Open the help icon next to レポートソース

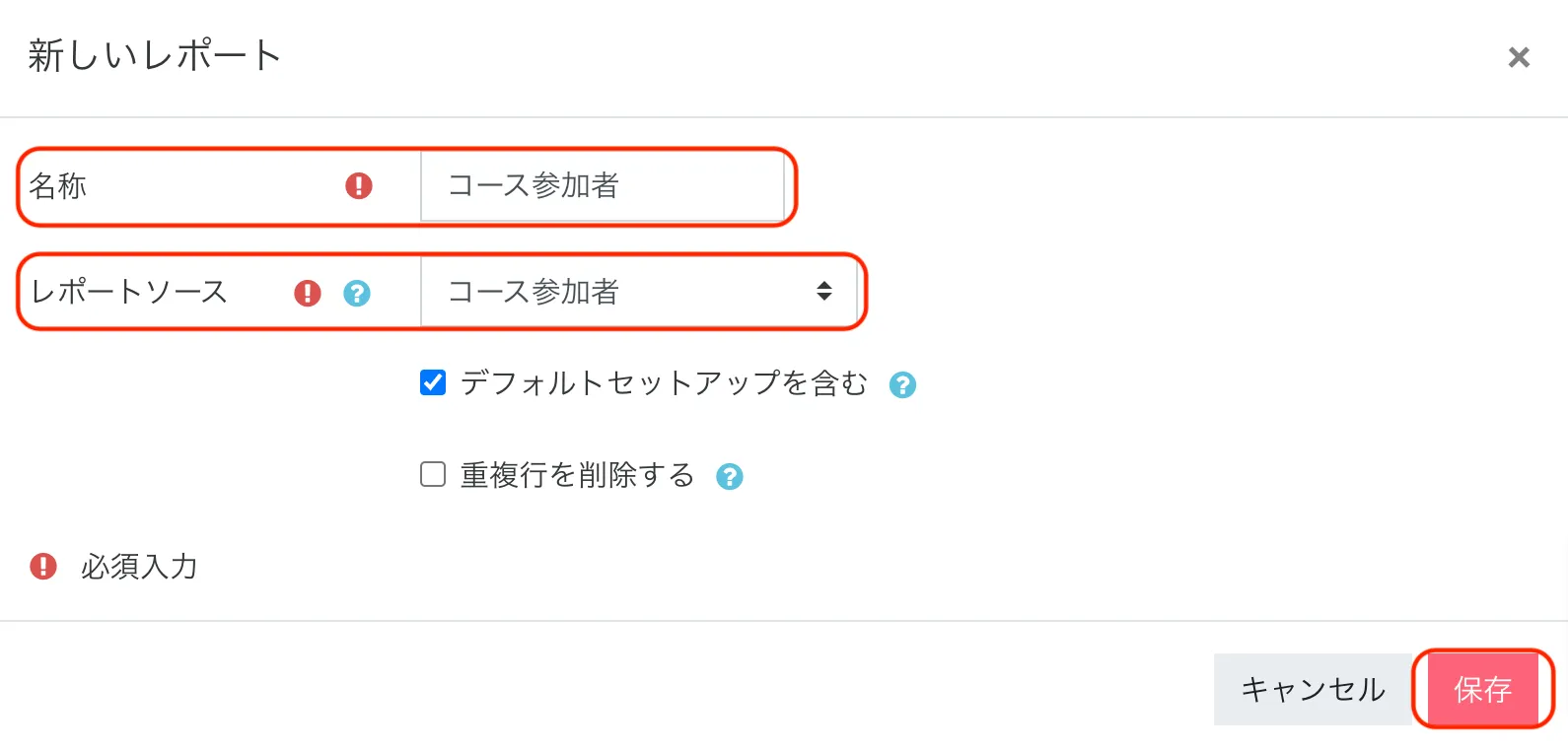(x=357, y=293)
